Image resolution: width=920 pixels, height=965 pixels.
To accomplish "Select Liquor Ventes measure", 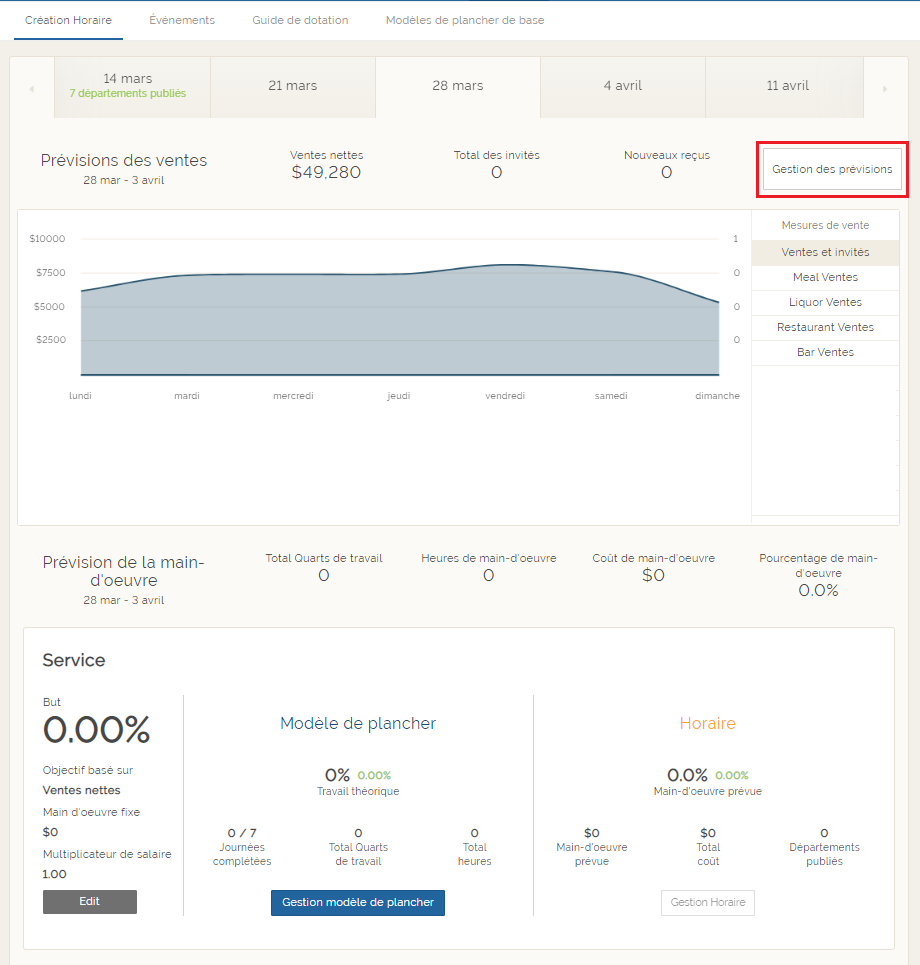I will pos(825,303).
